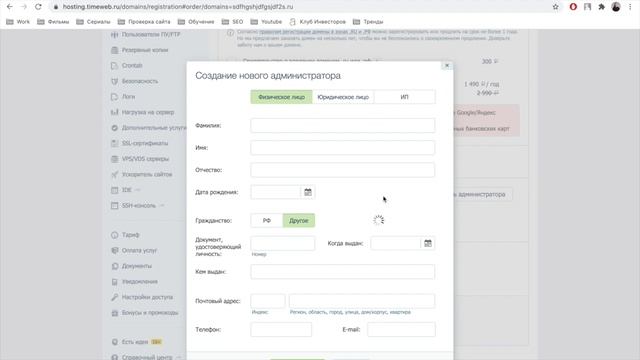Focus the Фамилия input field
The image size is (640, 360).
pos(343,126)
